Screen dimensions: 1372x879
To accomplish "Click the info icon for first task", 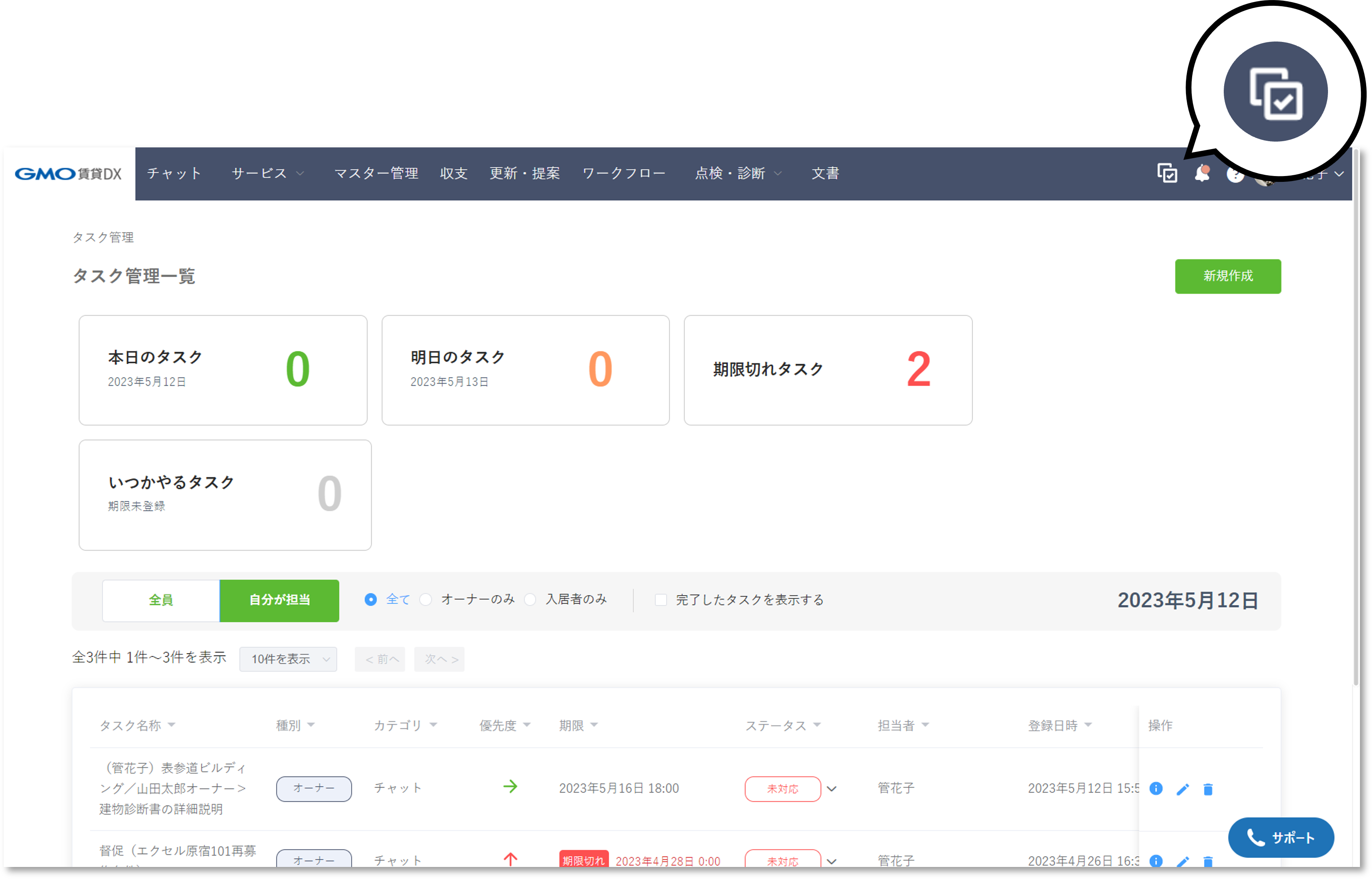I will [x=1156, y=788].
